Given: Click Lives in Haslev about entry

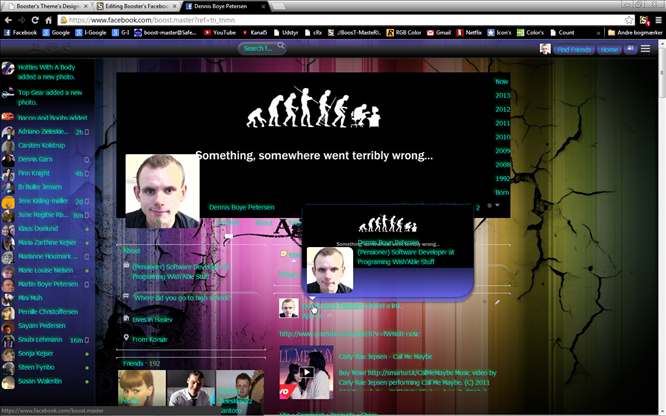Looking at the screenshot, I should (152, 320).
